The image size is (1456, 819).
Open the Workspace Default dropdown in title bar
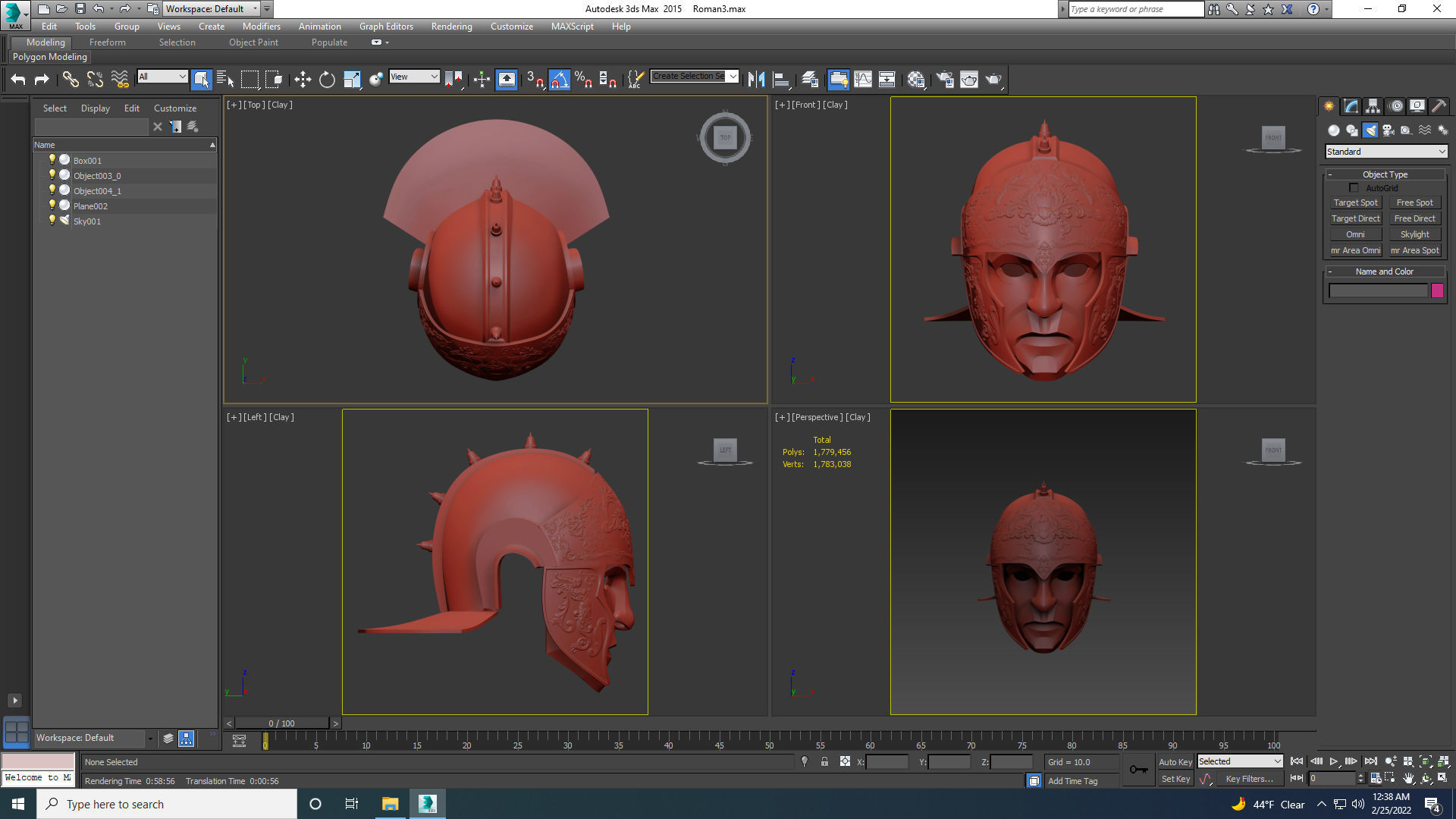[212, 9]
